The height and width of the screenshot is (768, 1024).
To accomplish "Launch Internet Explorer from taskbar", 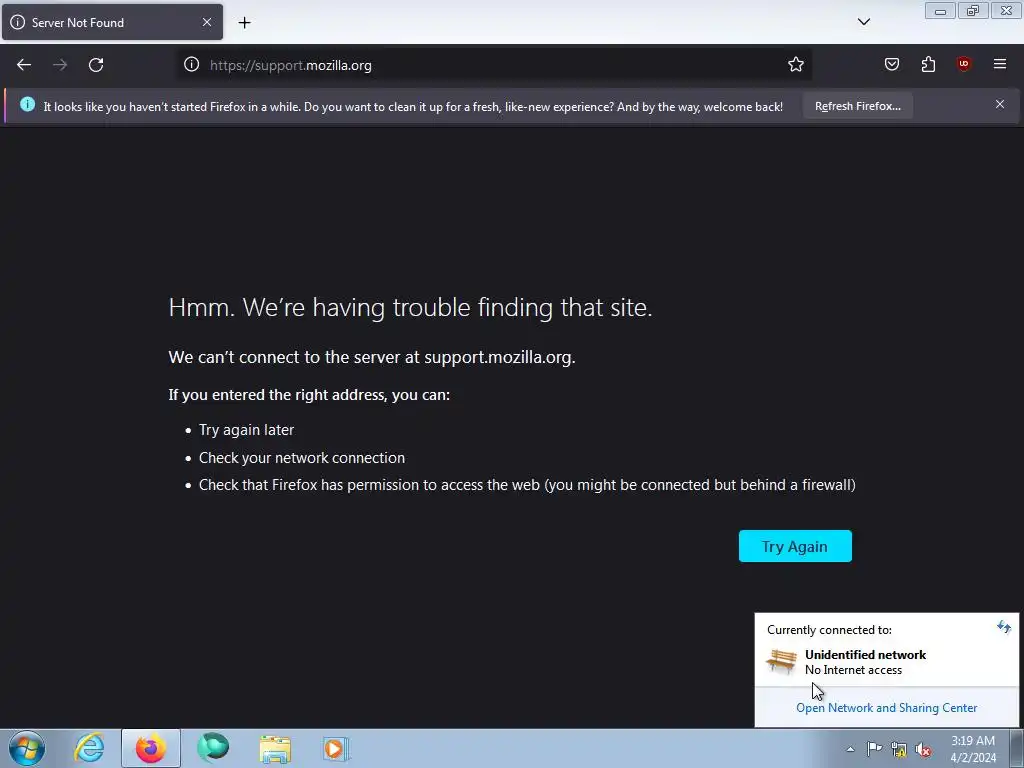I will pyautogui.click(x=89, y=748).
